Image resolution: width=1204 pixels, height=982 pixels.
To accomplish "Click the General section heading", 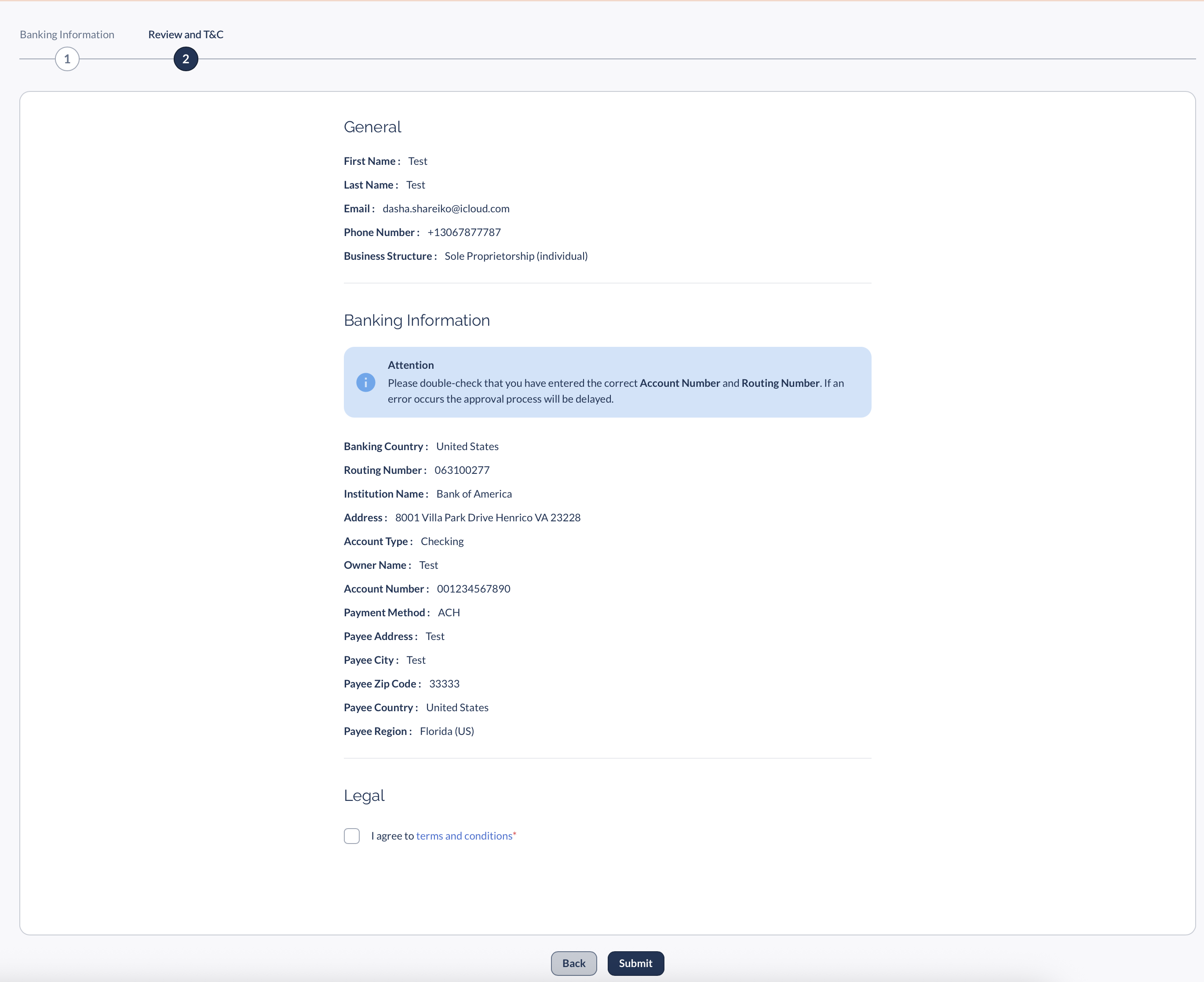I will [x=372, y=127].
